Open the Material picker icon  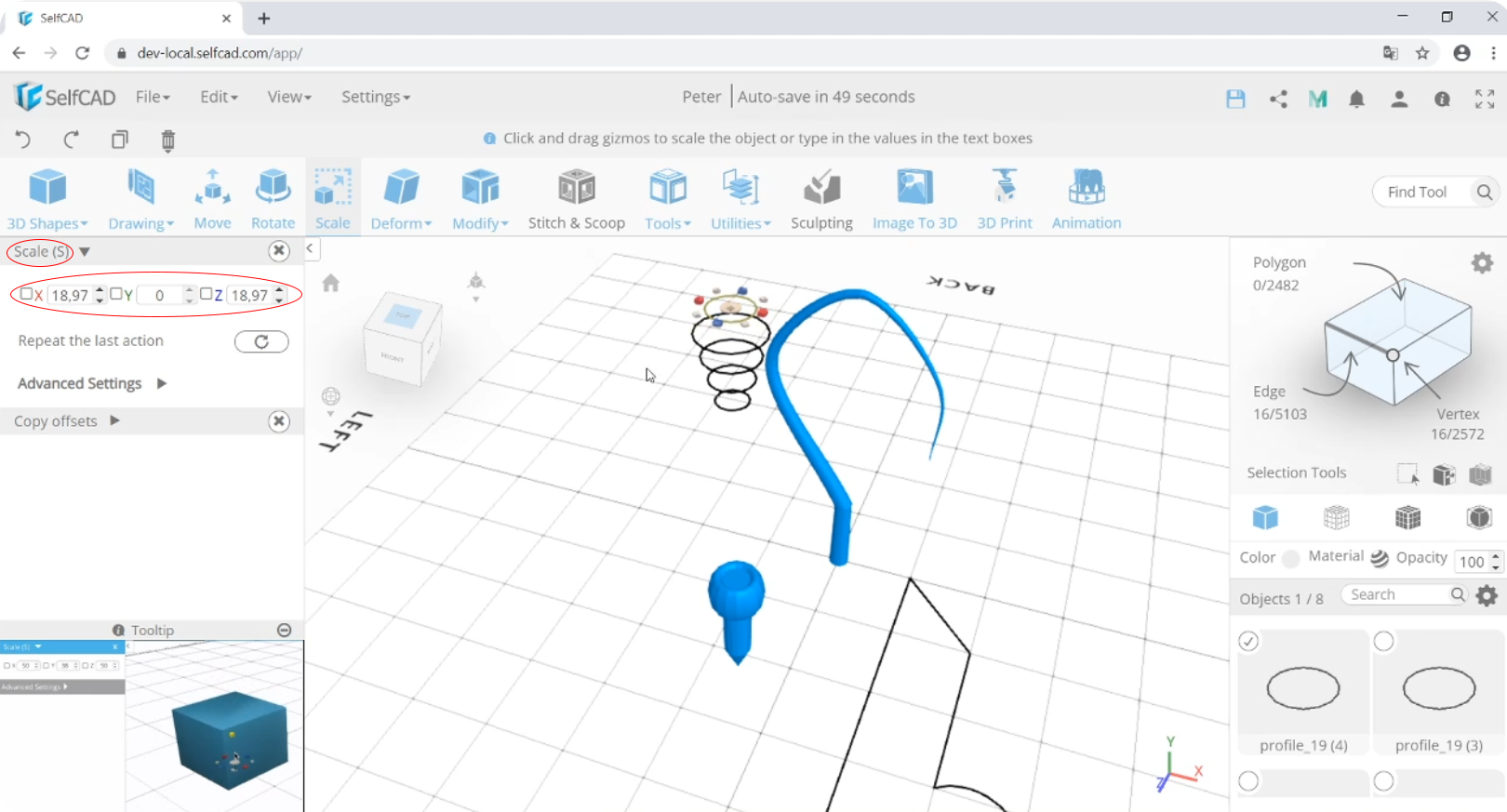click(1380, 557)
